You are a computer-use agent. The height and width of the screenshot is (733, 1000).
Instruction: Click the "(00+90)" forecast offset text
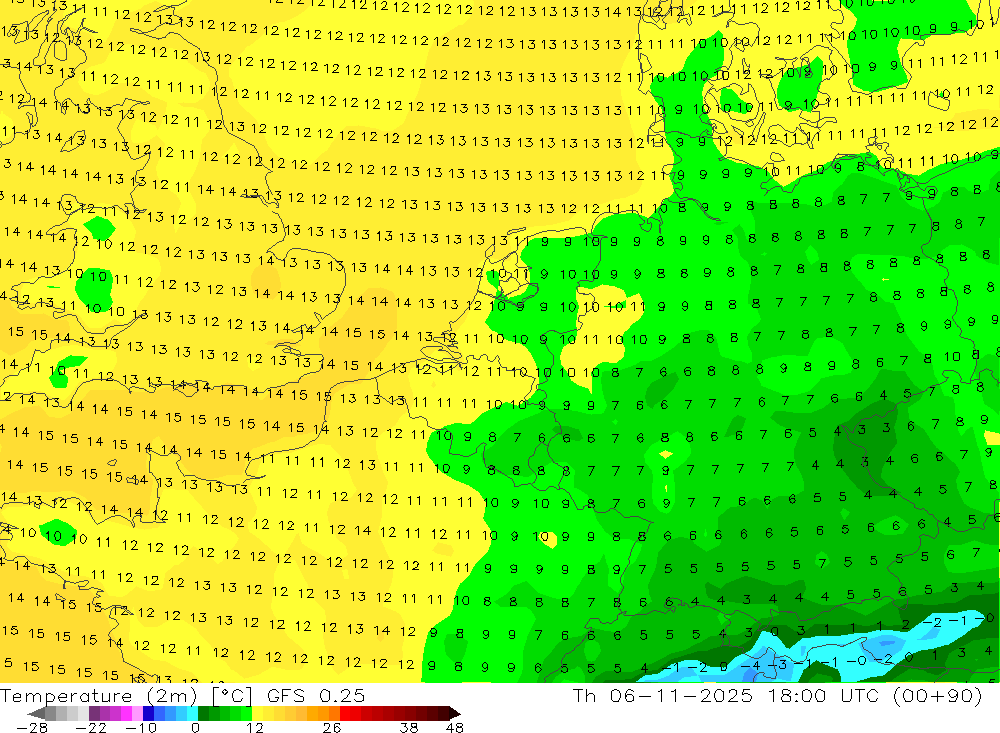click(938, 695)
